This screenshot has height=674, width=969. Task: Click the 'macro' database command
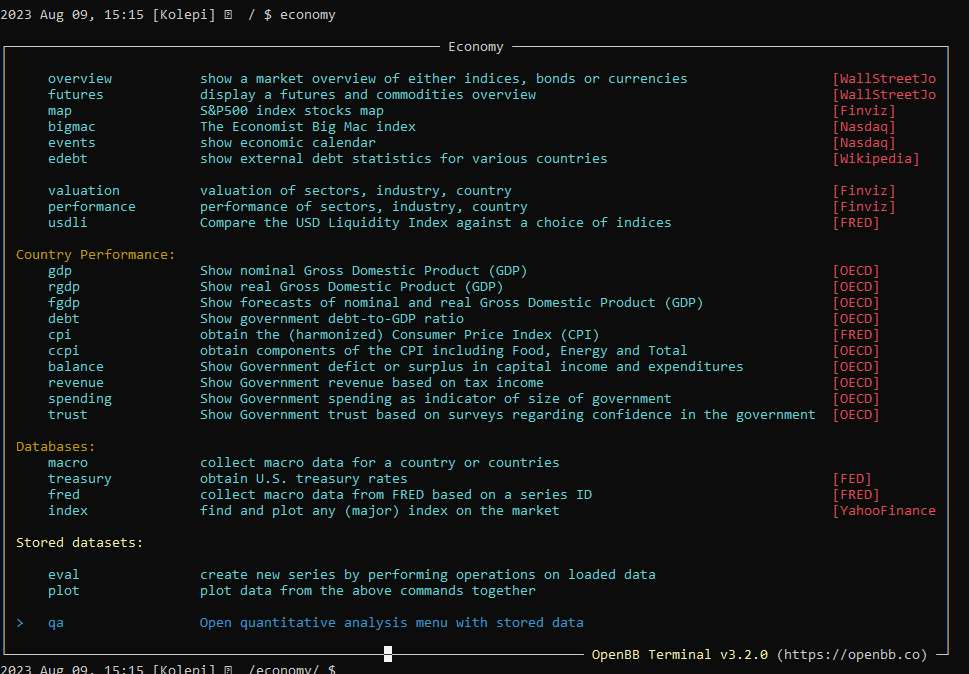pyautogui.click(x=68, y=463)
